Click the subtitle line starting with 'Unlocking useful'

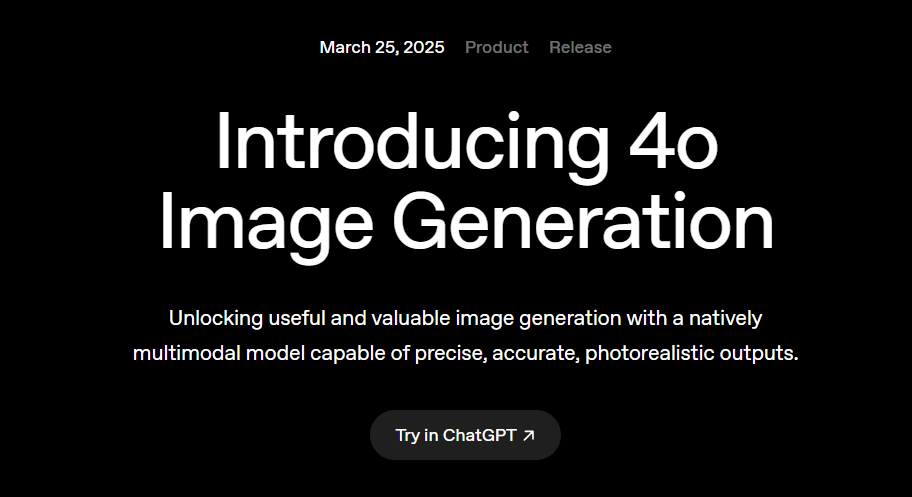pyautogui.click(x=465, y=318)
